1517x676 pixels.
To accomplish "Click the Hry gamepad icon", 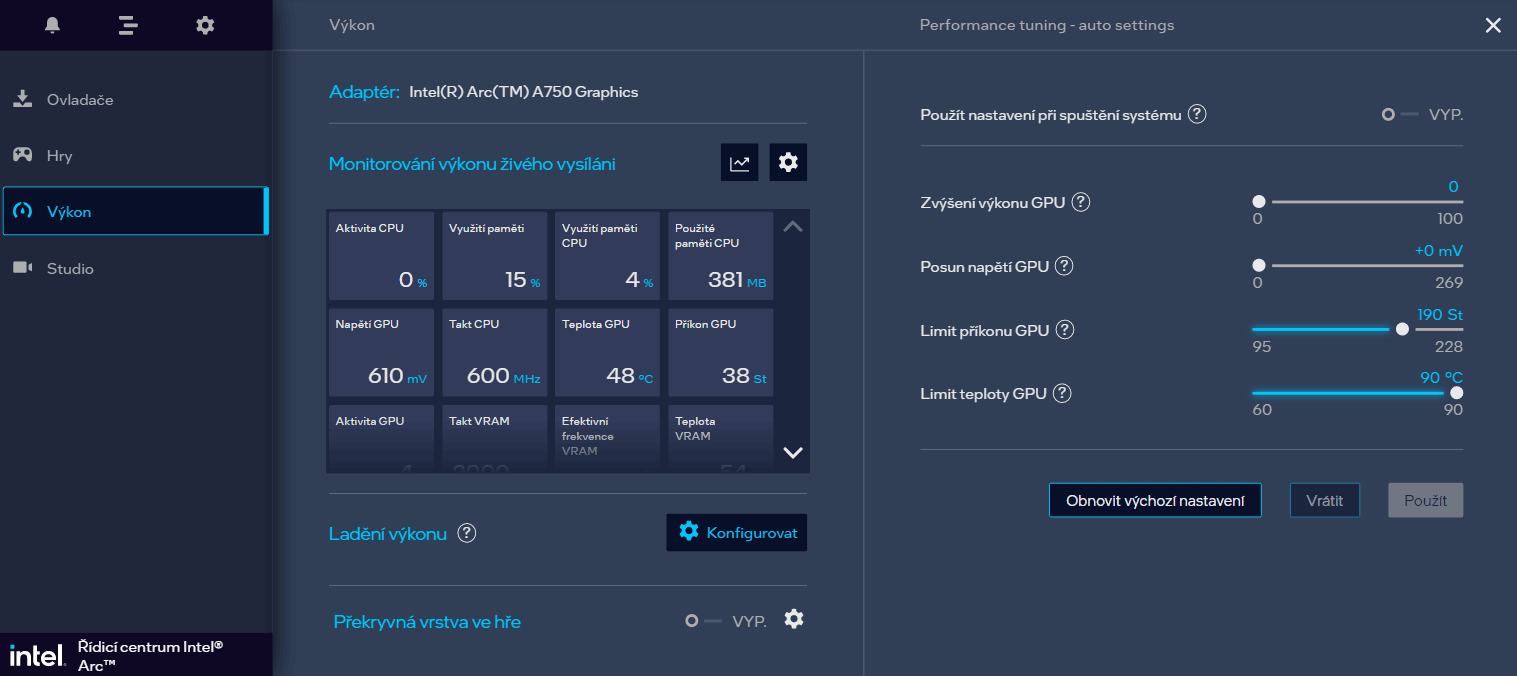I will tap(22, 155).
